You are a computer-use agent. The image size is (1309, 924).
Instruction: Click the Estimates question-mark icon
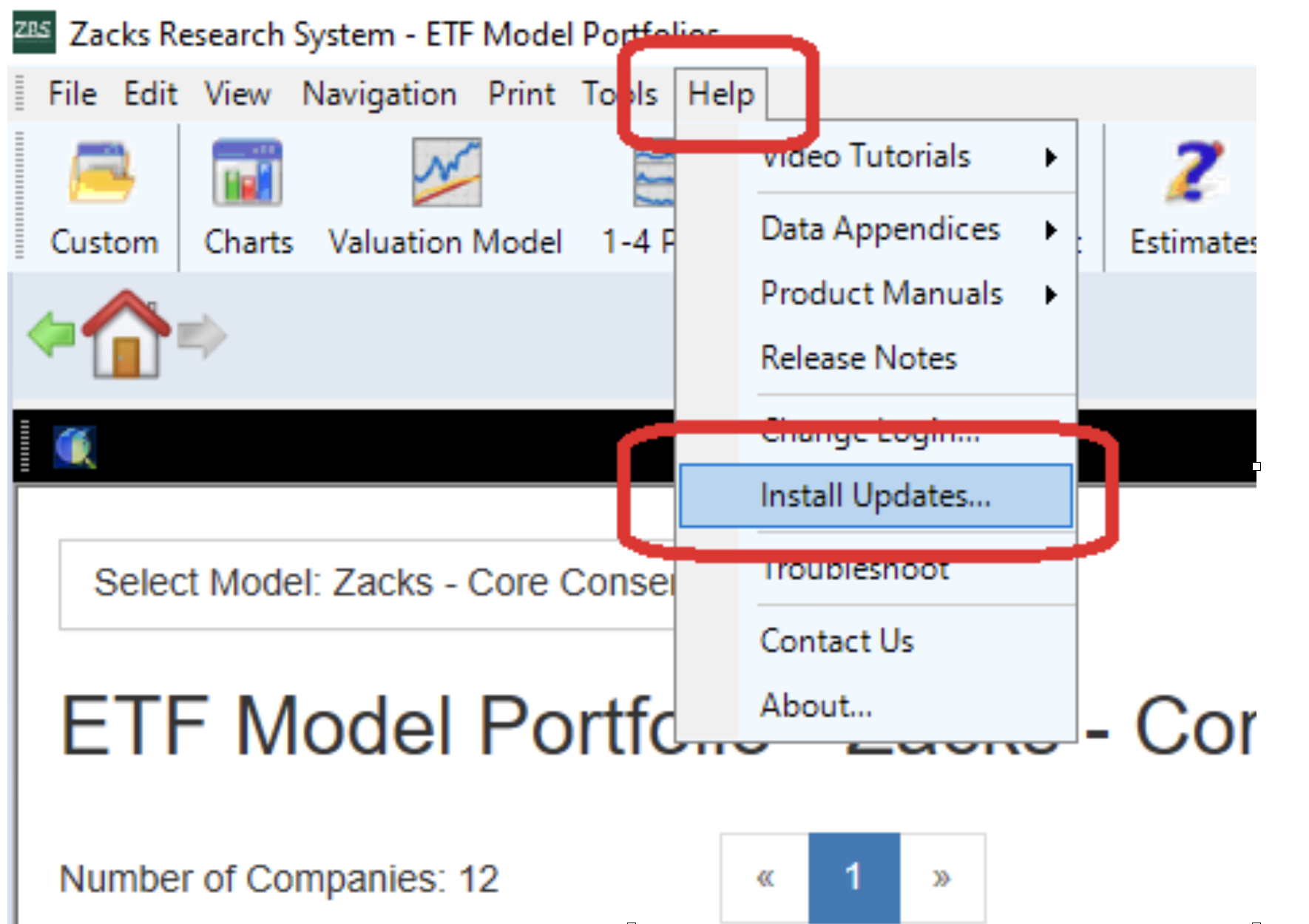coord(1195,172)
